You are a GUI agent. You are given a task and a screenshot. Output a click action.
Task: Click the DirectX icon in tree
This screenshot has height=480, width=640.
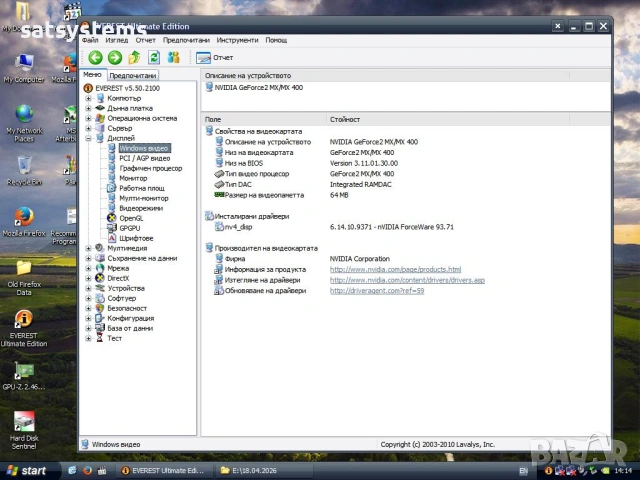(x=100, y=278)
